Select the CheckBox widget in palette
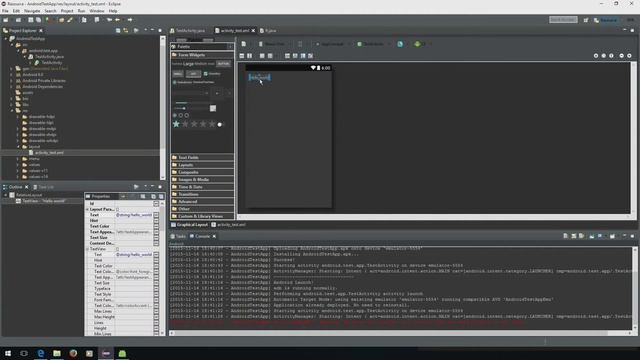Image resolution: width=640 pixels, height=360 pixels. (x=212, y=74)
